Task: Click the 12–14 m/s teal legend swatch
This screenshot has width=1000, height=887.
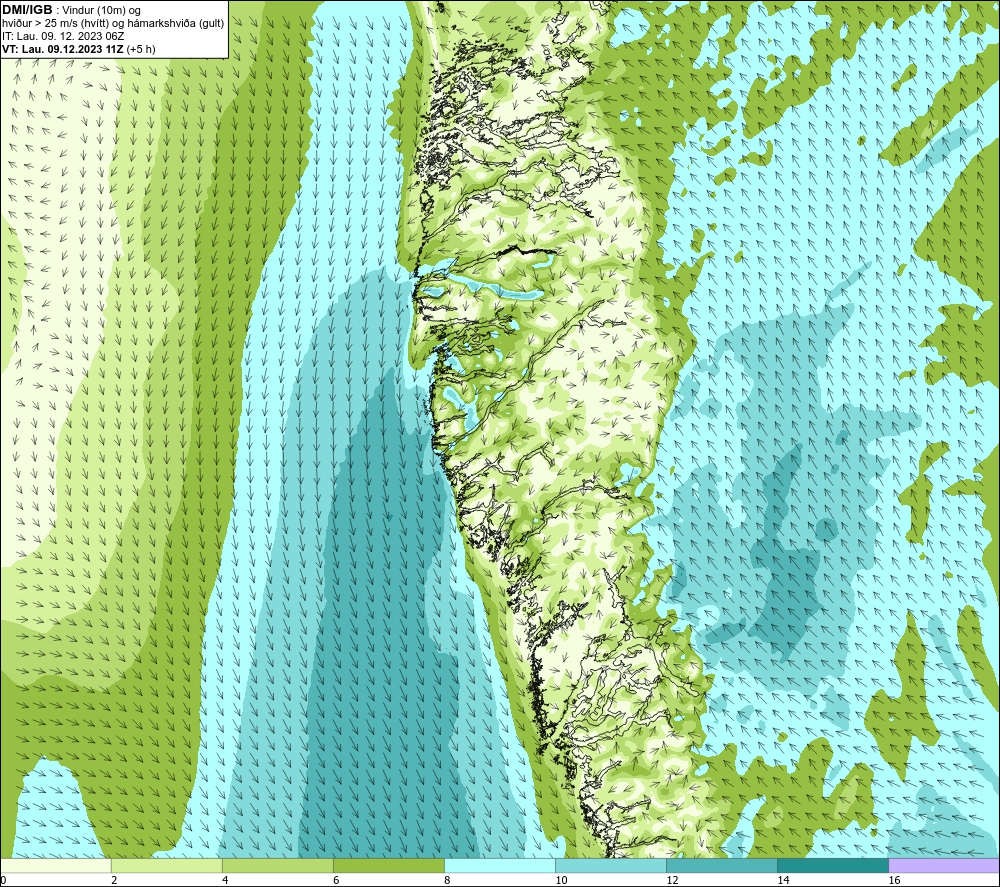Action: [x=722, y=866]
